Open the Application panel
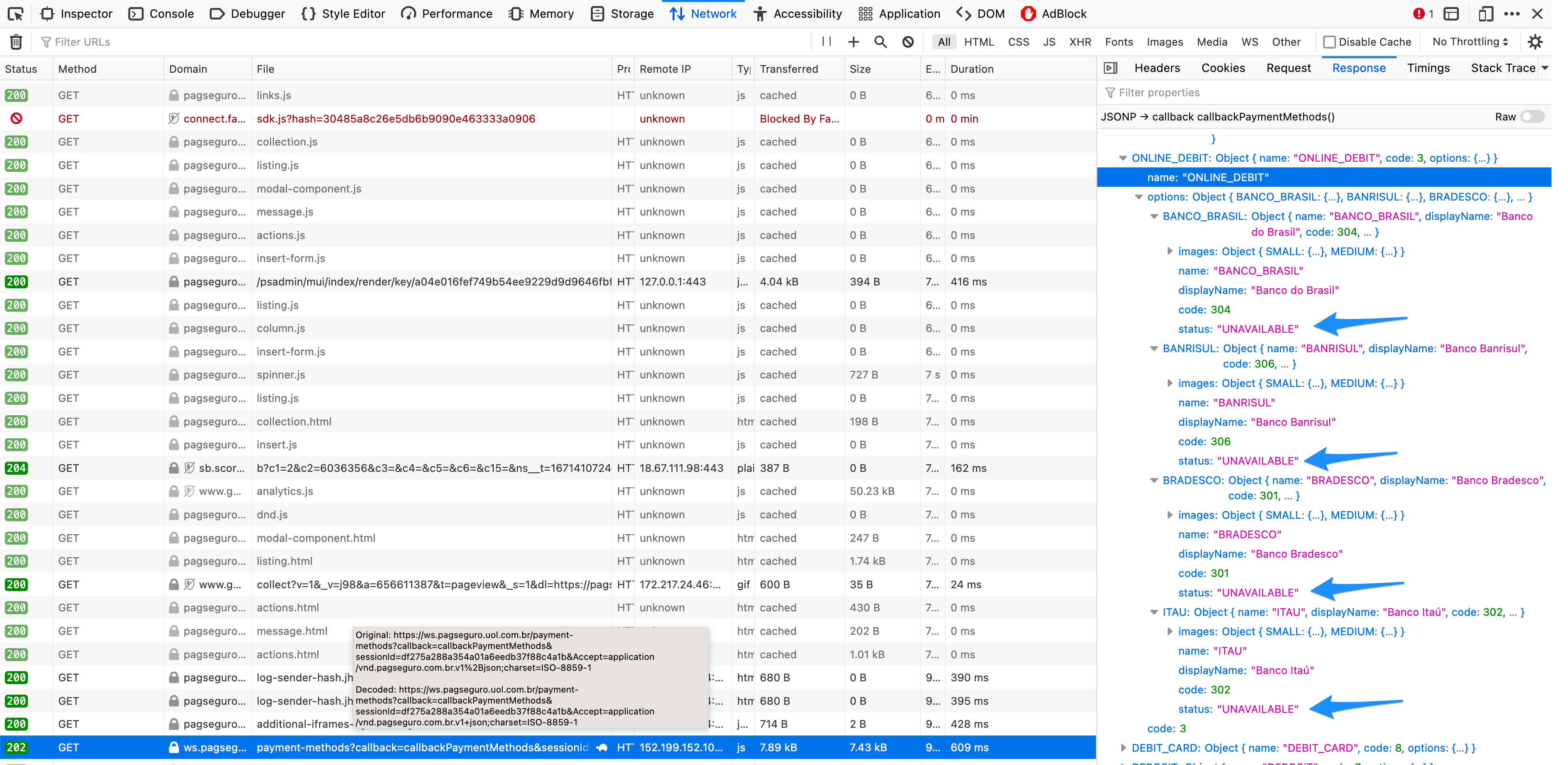1568x765 pixels. click(899, 13)
